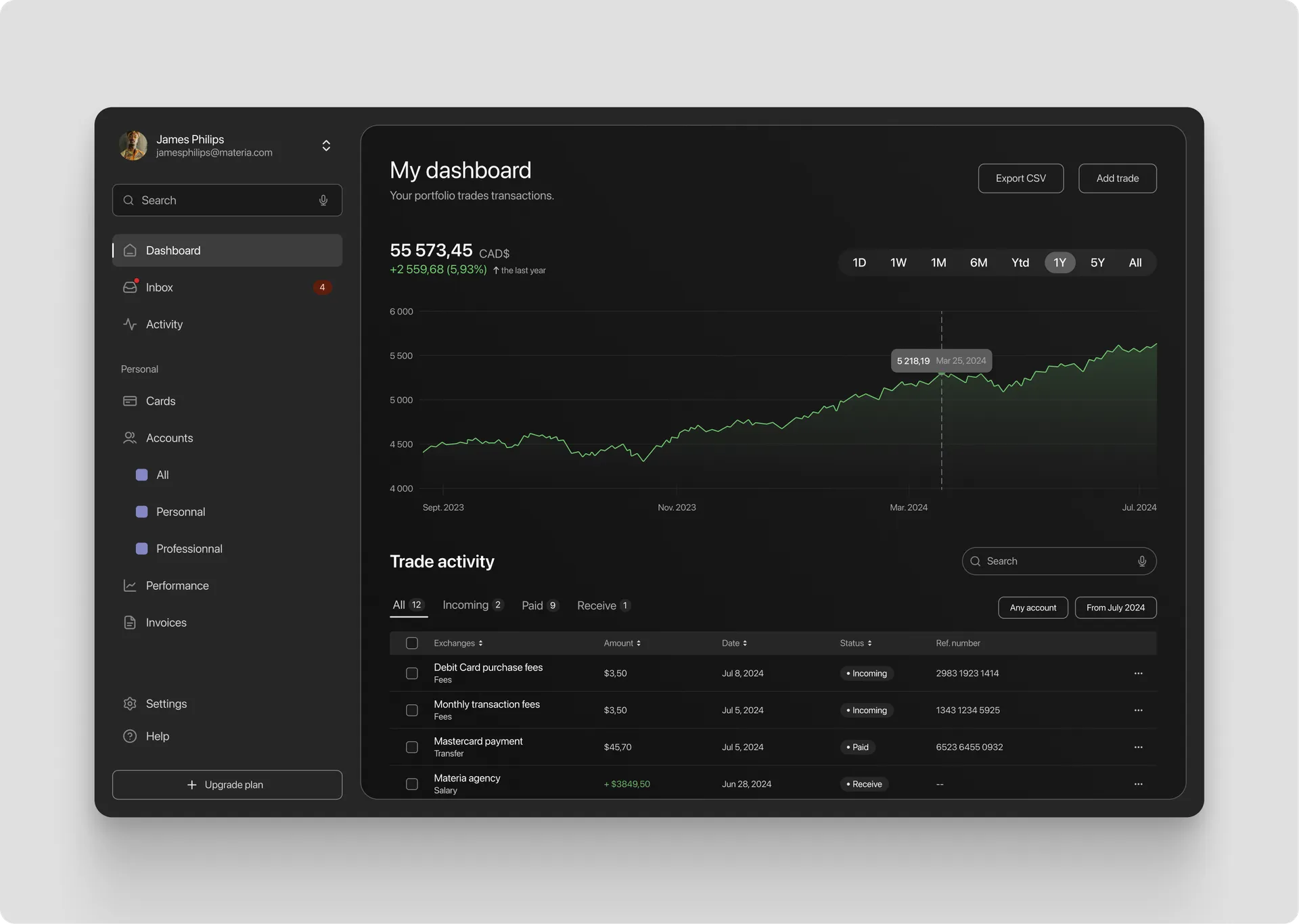1299x924 pixels.
Task: Open more options for Debit Card purchase fees
Action: pos(1139,674)
